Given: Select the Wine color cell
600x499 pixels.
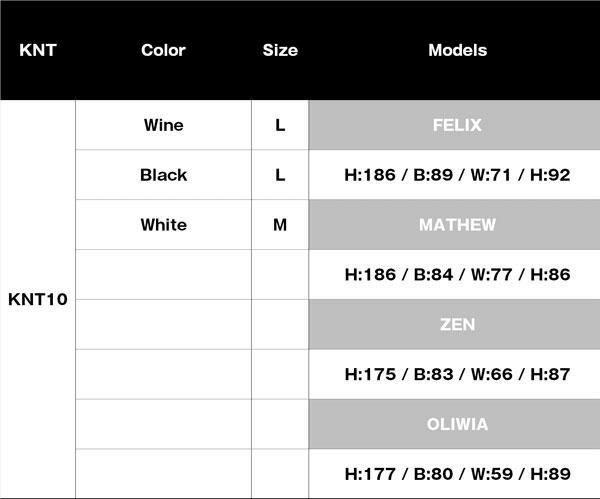Looking at the screenshot, I should point(163,125).
